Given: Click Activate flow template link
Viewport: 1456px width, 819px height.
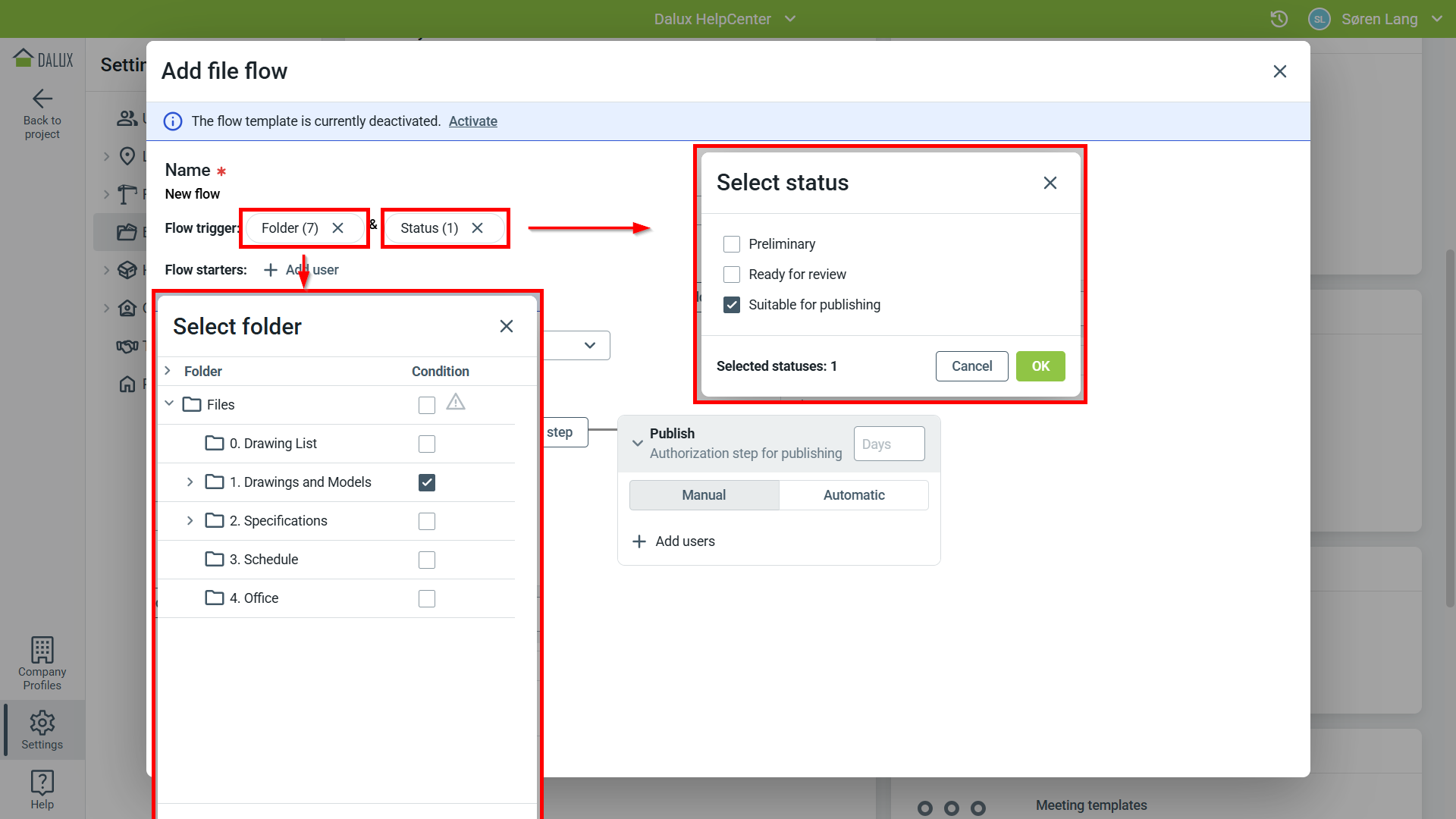Looking at the screenshot, I should [x=473, y=121].
